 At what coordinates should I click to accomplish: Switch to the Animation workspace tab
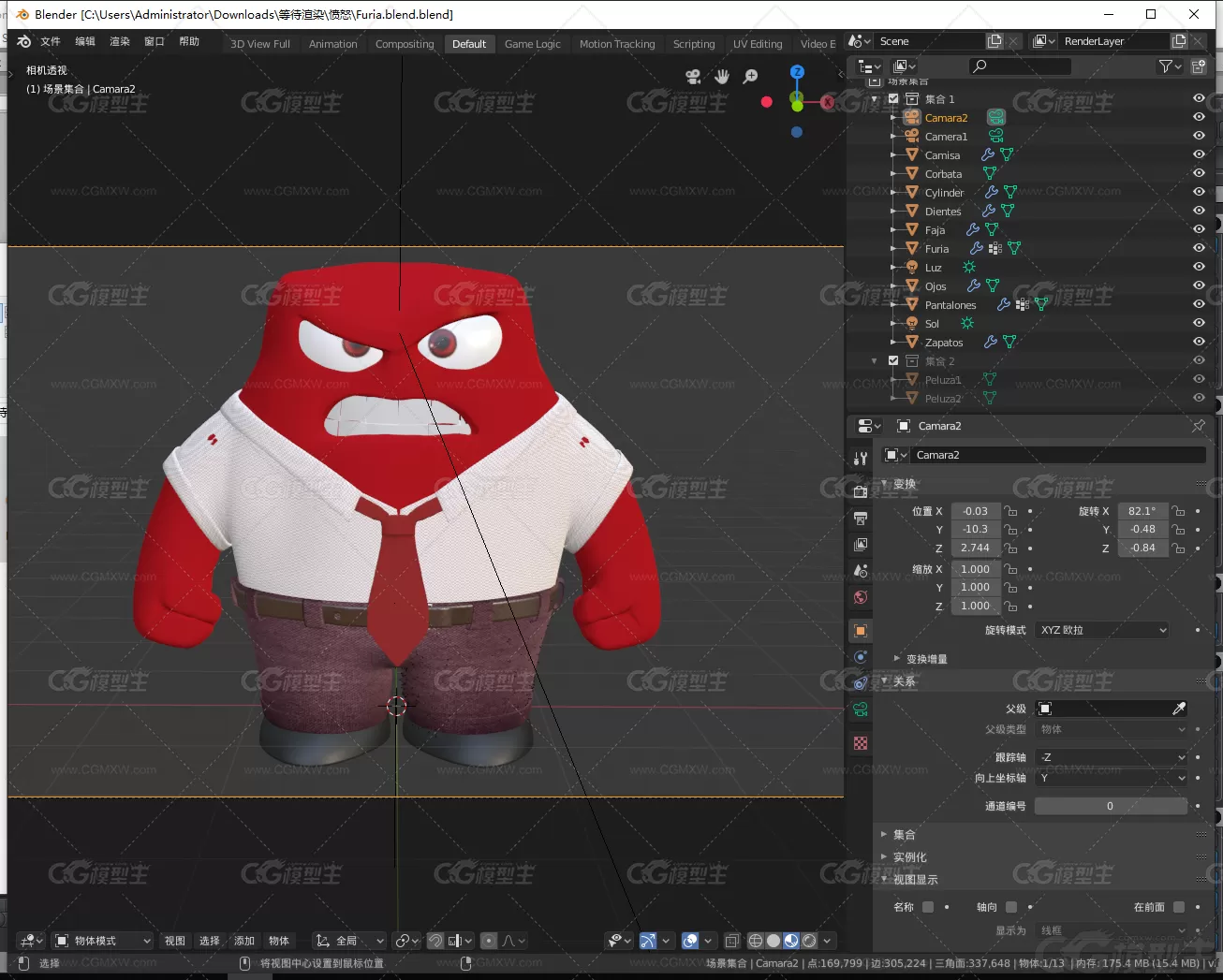coord(332,44)
